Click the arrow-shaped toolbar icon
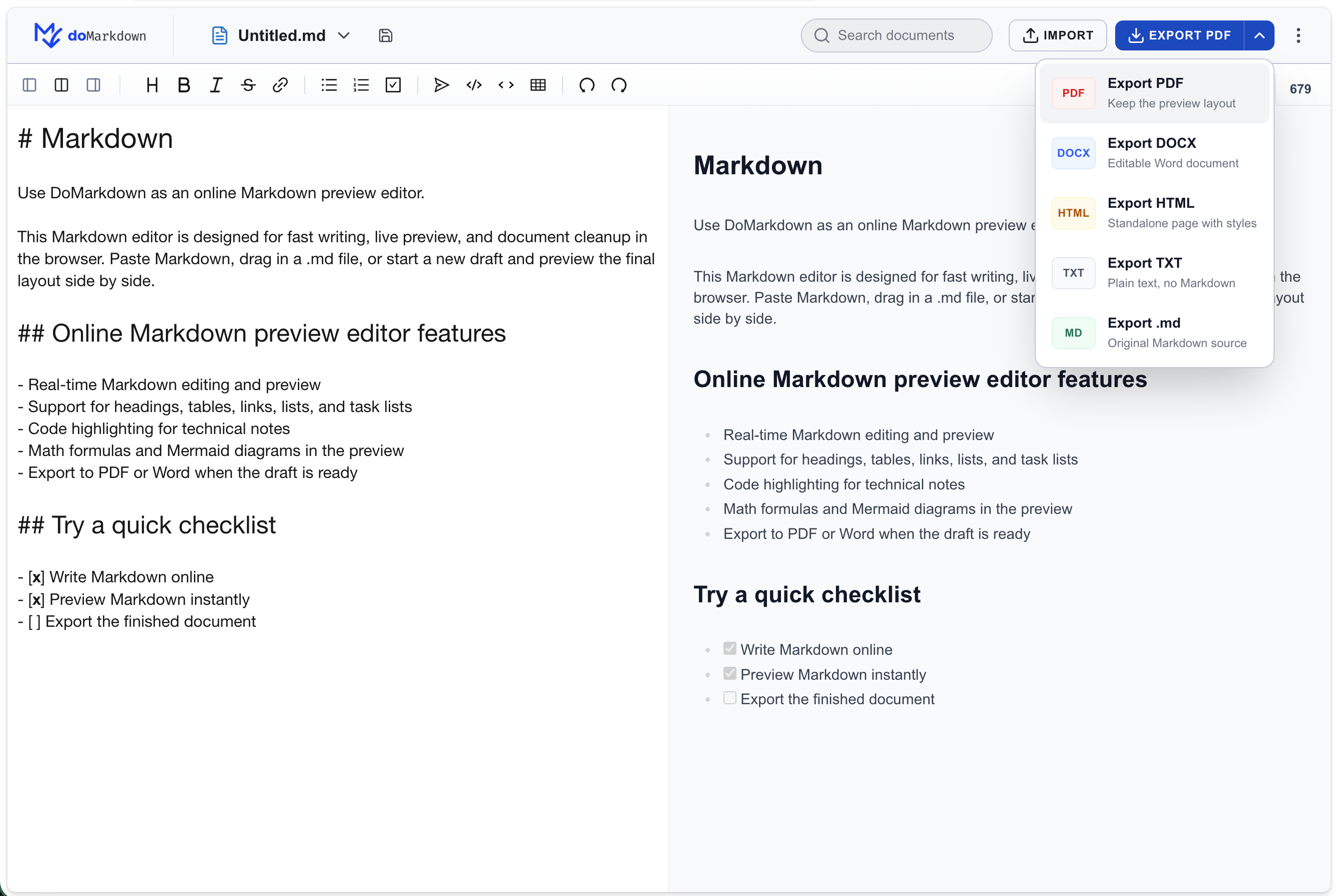 [441, 85]
